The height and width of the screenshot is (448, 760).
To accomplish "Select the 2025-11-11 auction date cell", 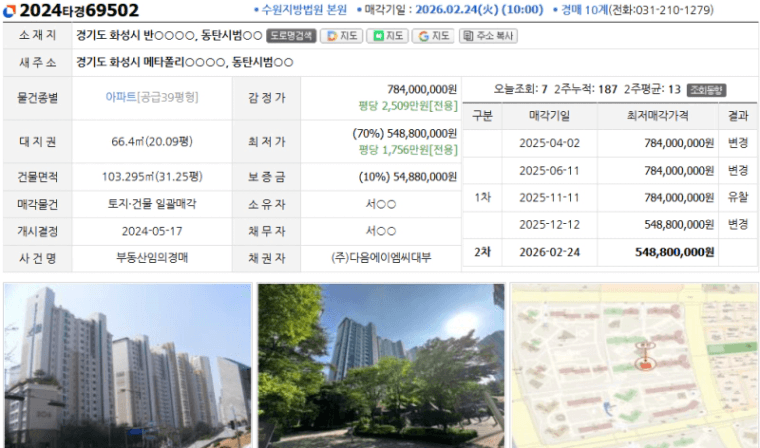I will (549, 198).
